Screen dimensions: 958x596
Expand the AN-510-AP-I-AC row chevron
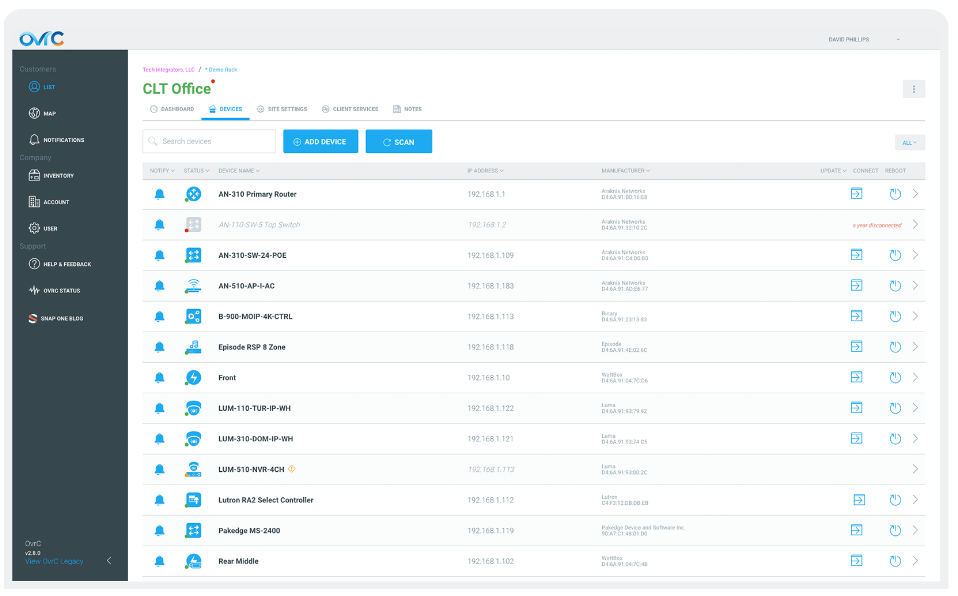915,286
